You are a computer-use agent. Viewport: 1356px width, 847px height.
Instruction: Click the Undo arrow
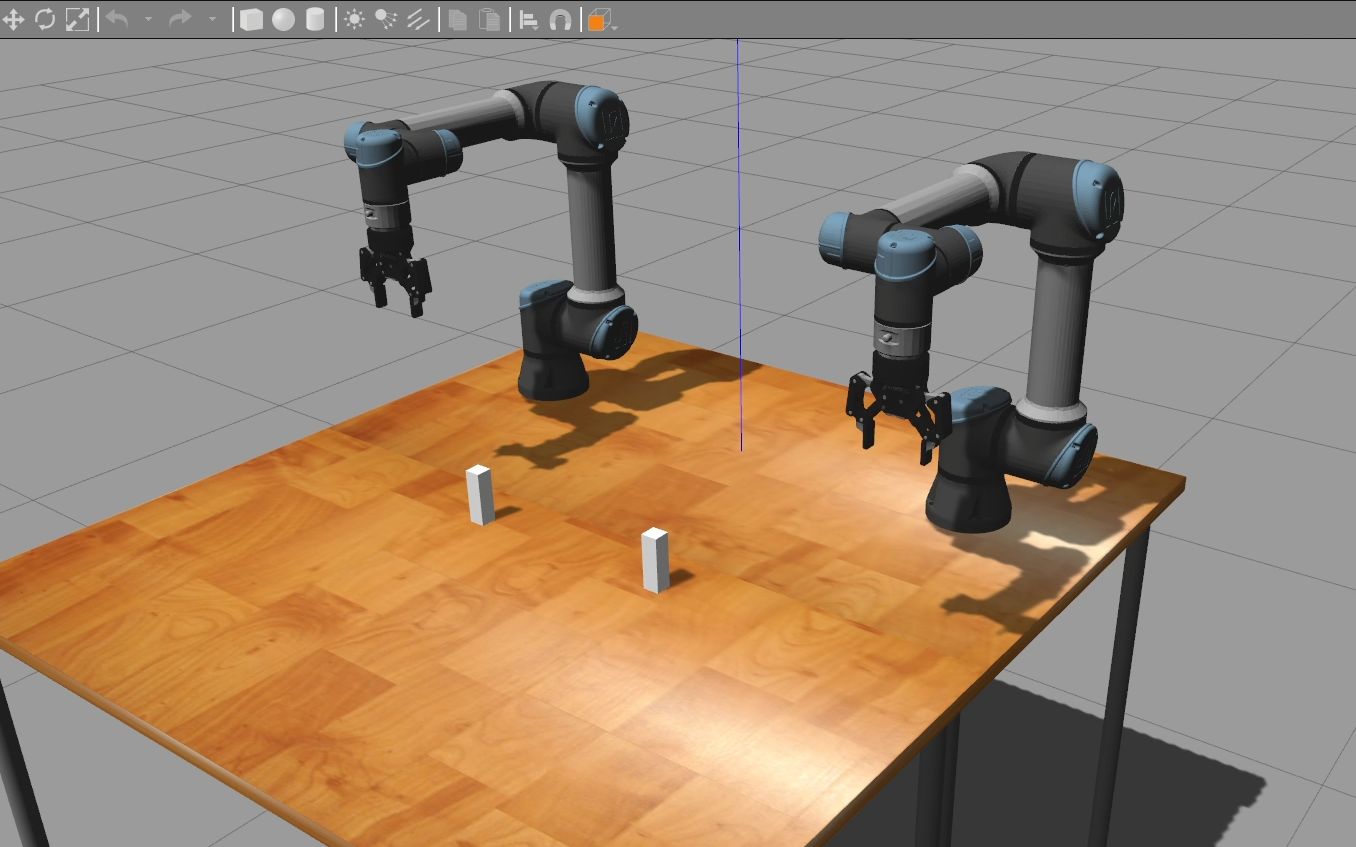click(x=117, y=19)
